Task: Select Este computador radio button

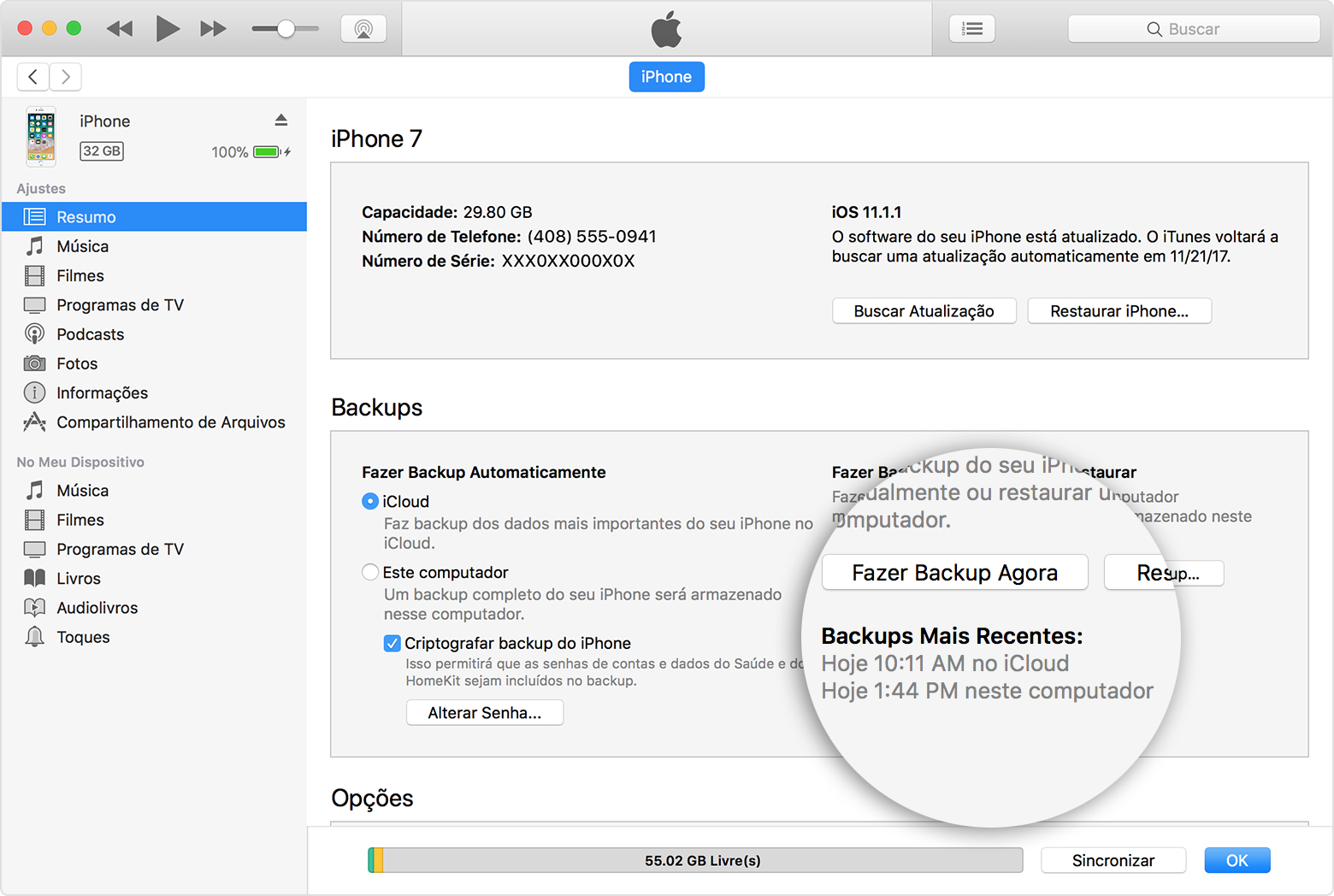Action: [370, 572]
